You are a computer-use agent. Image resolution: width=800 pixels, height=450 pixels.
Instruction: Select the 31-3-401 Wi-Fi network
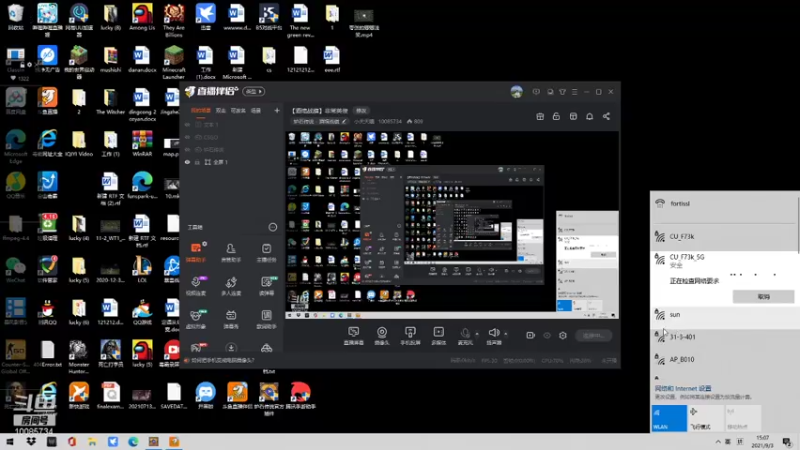[724, 337]
